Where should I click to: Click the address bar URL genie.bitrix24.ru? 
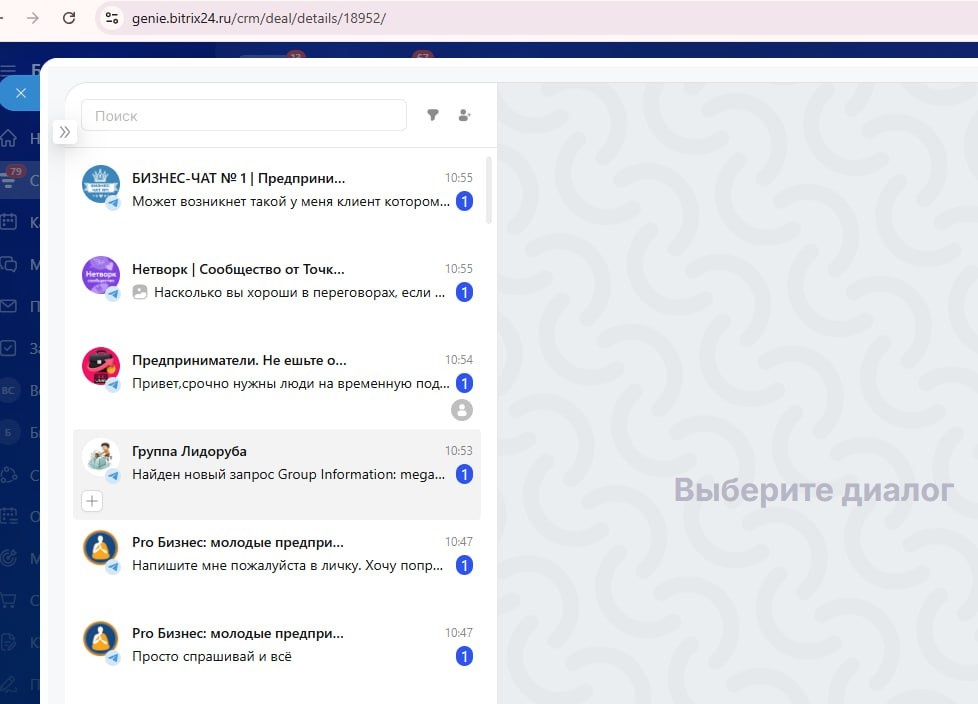pos(258,18)
